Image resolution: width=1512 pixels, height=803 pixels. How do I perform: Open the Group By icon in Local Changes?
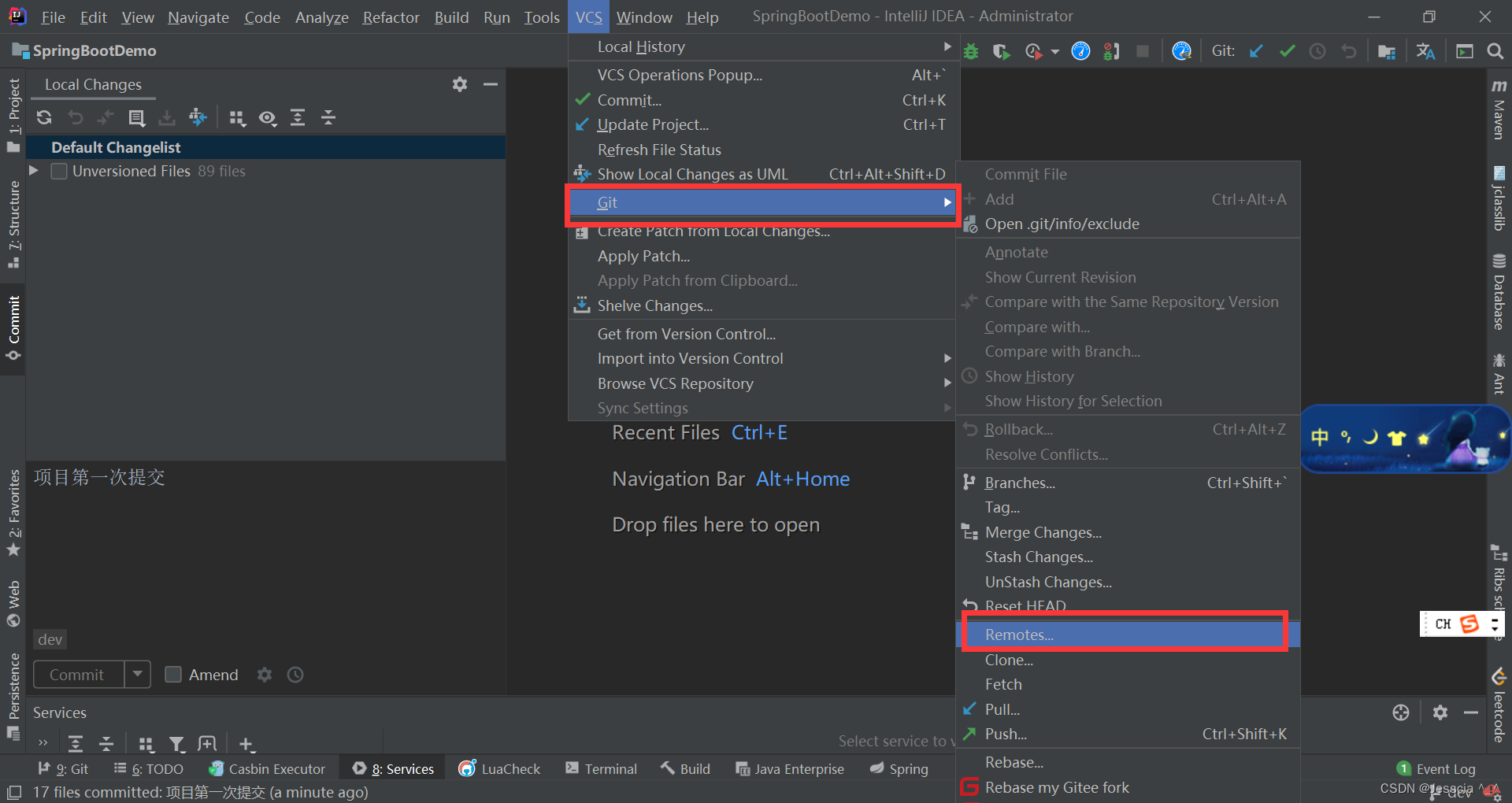coord(237,117)
